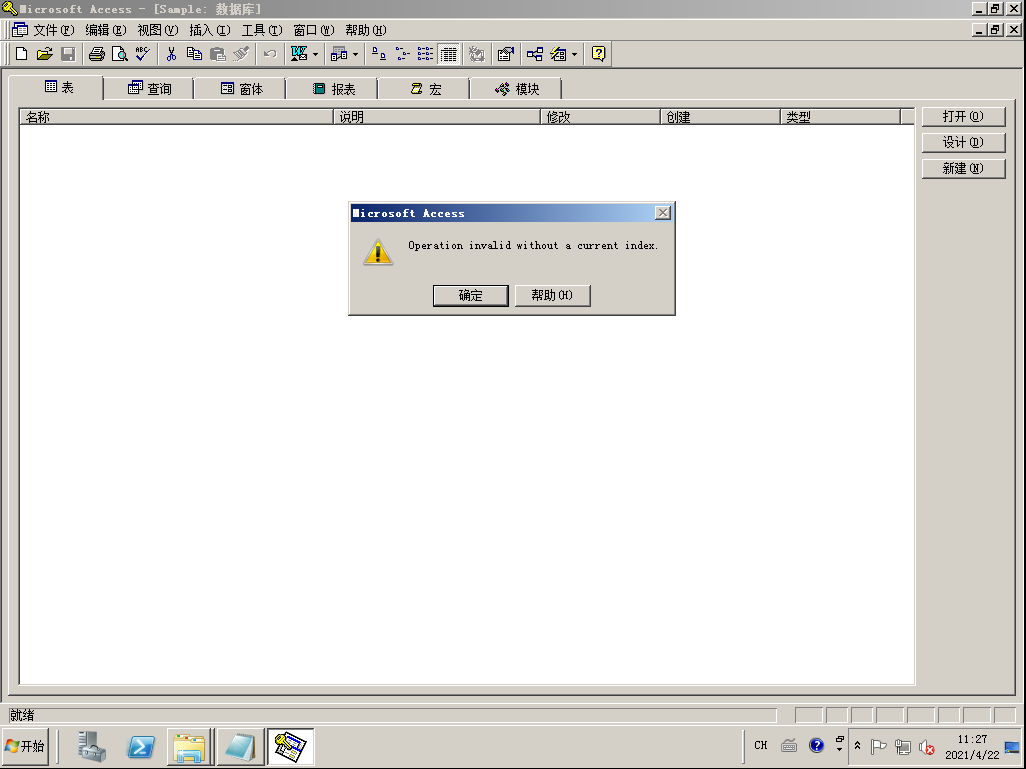Click the Format Painter brush icon
Image resolution: width=1026 pixels, height=769 pixels.
(x=241, y=54)
